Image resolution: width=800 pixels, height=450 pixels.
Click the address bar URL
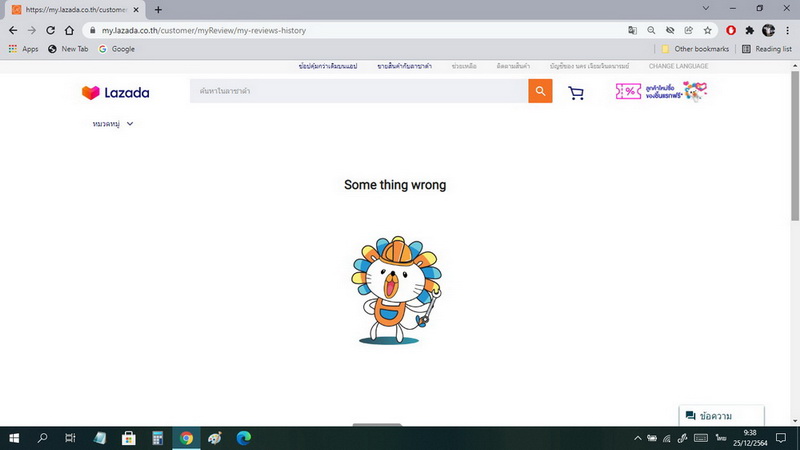click(x=204, y=31)
